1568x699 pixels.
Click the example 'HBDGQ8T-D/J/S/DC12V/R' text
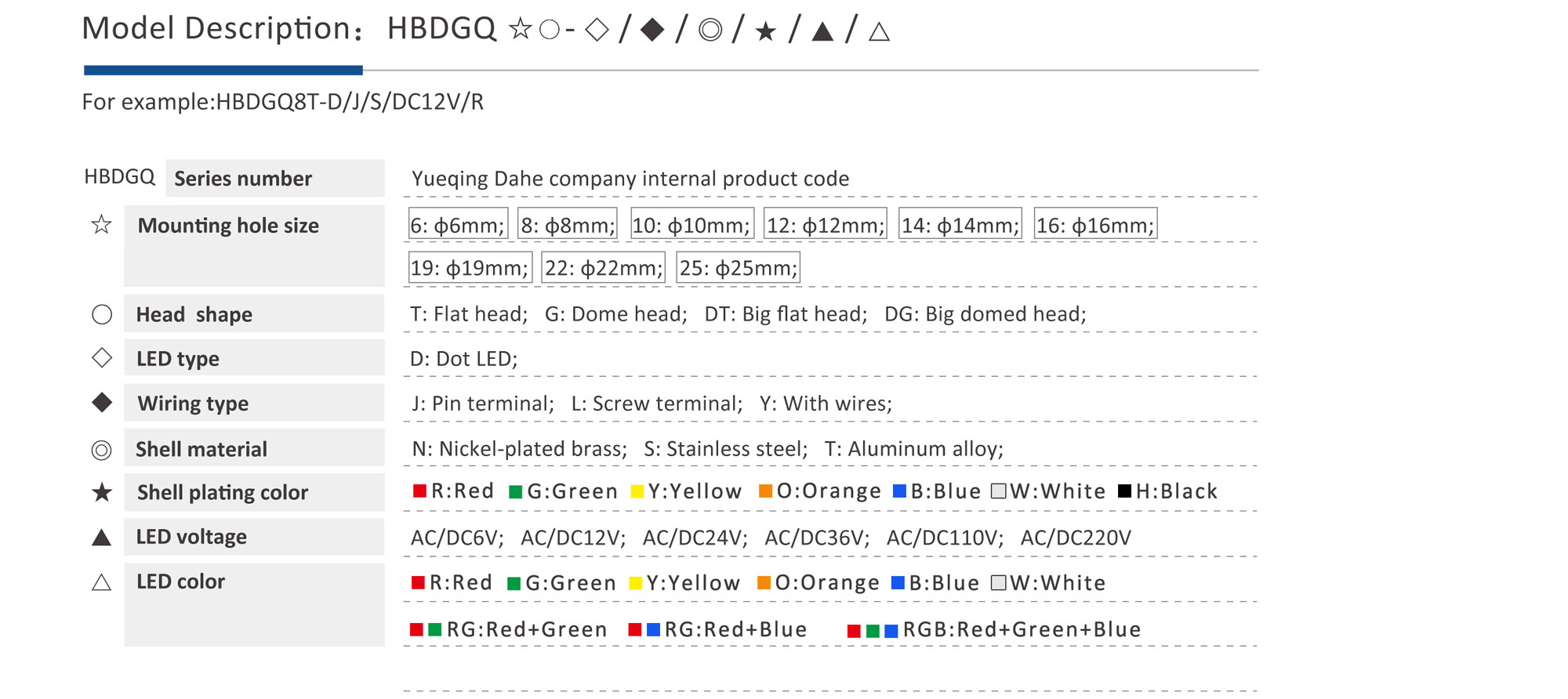pyautogui.click(x=350, y=102)
